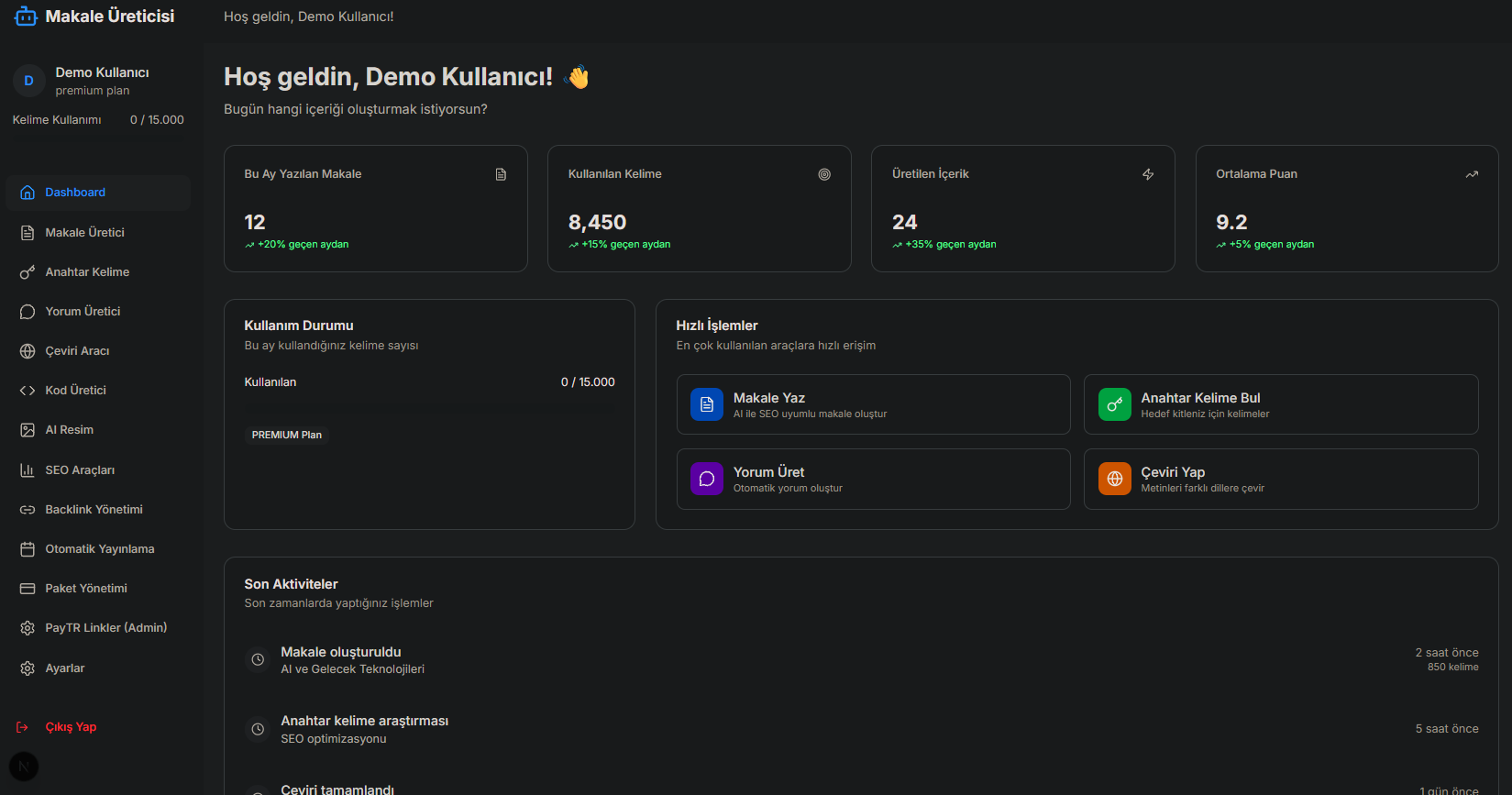Screen dimensions: 1512x795
Task: Click the sidebar 'Kelime Kullanımı' label
Action: point(57,120)
